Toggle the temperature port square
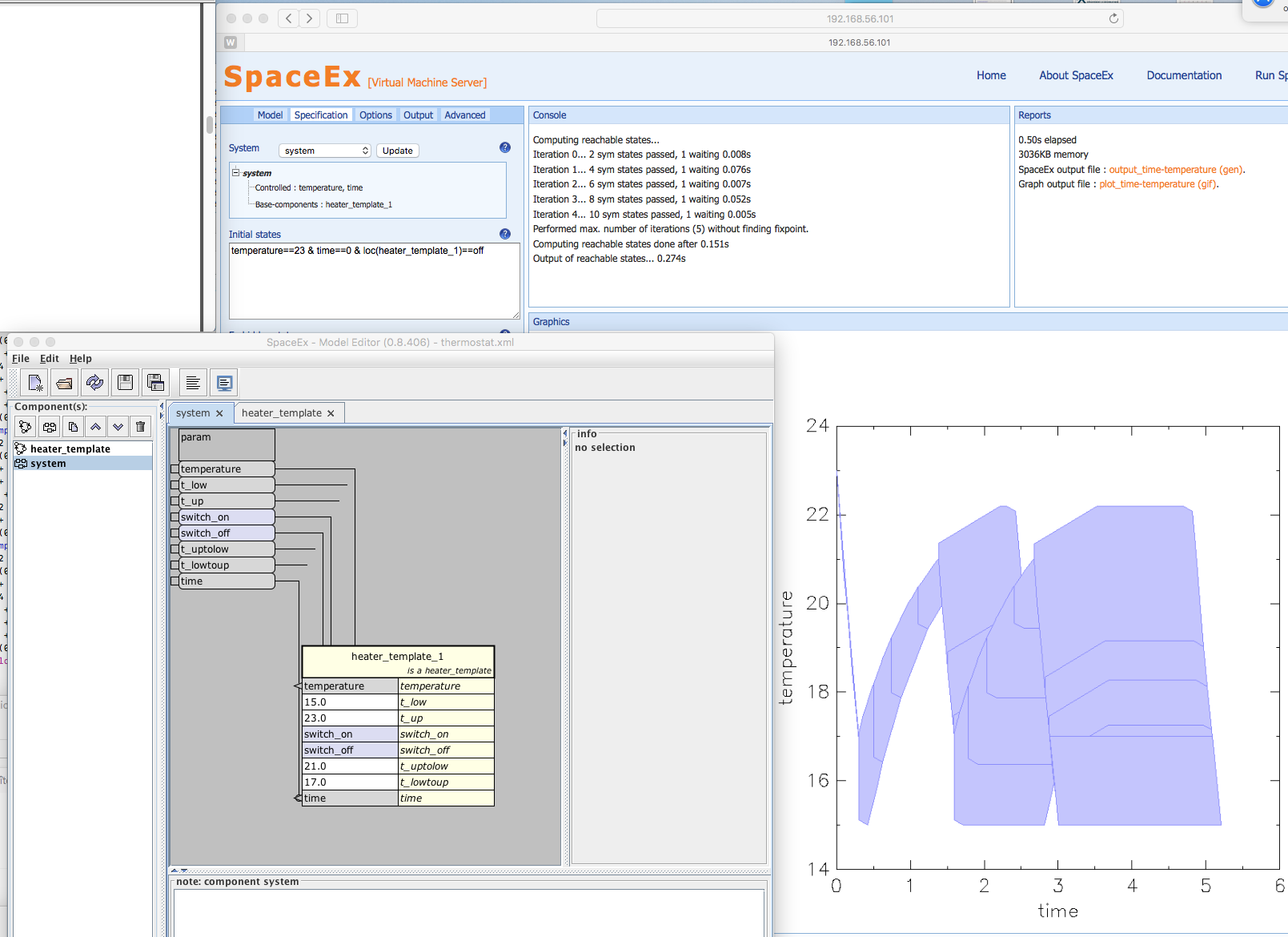1288x937 pixels. (175, 469)
